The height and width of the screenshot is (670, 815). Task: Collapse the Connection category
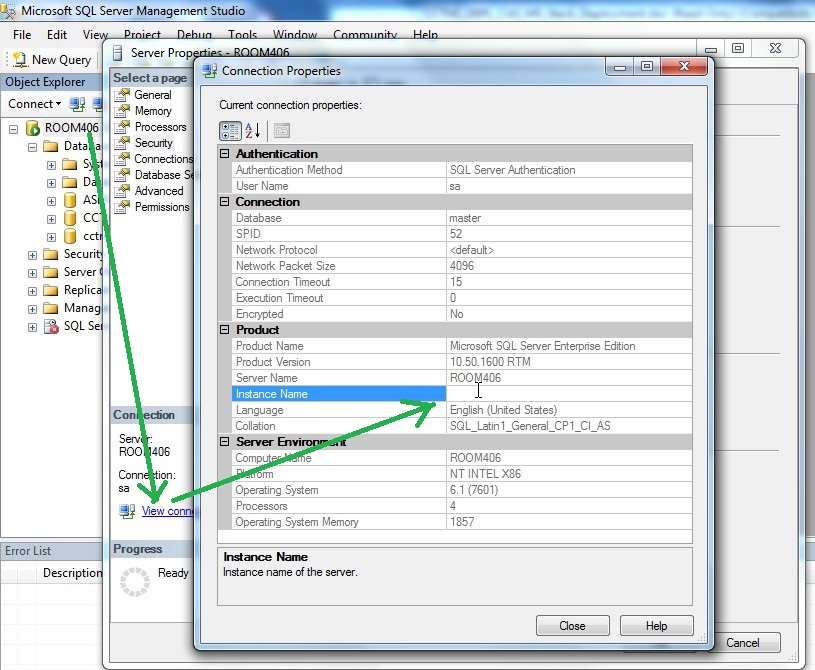click(x=225, y=202)
